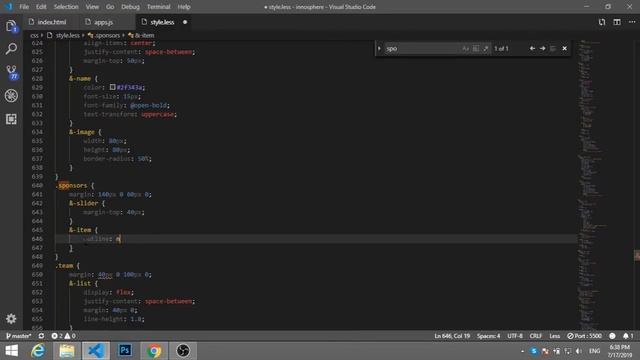Click CRLF end-of-line selector
Image resolution: width=640 pixels, height=360 pixels.
536,336
